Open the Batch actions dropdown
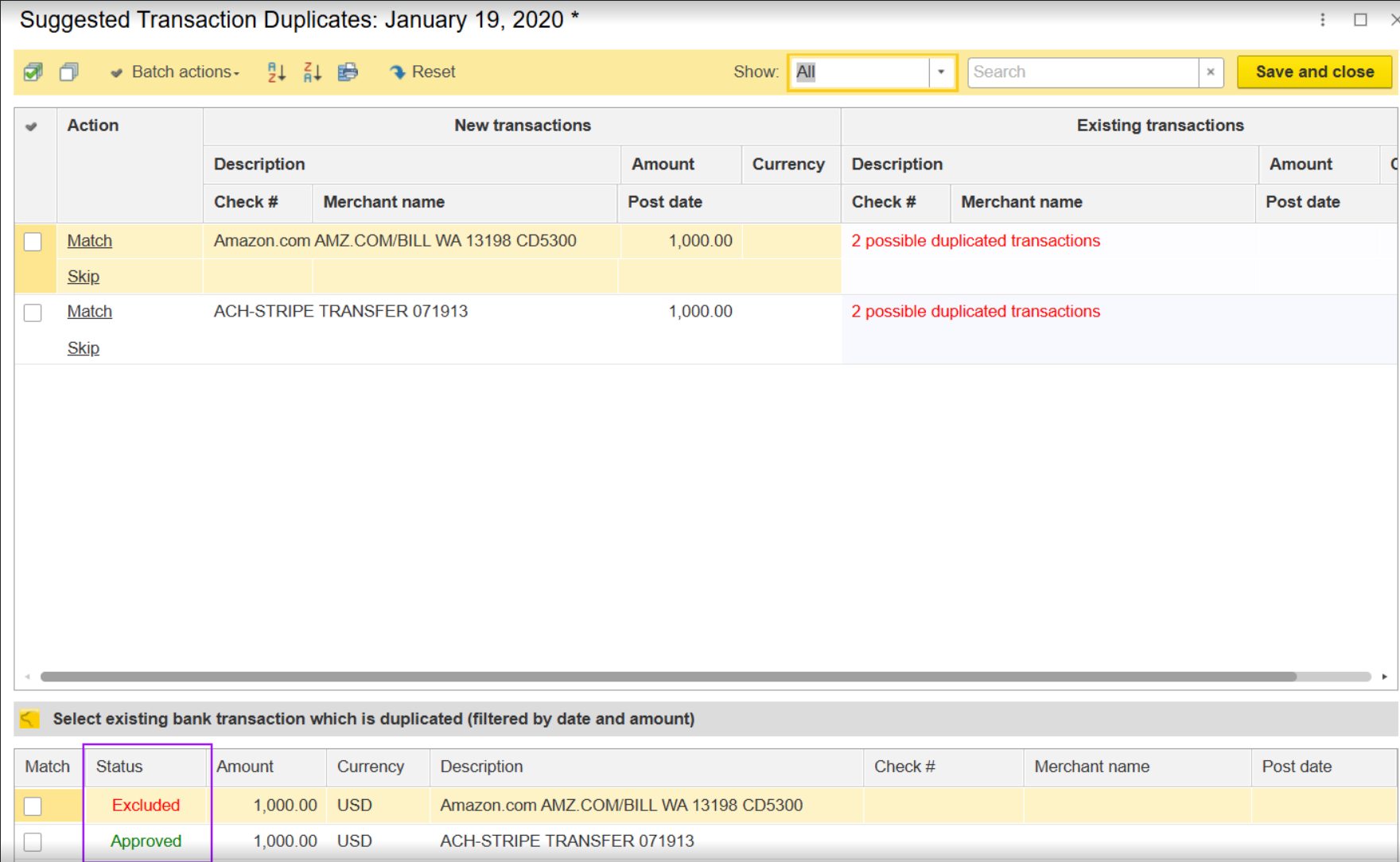 pyautogui.click(x=175, y=72)
